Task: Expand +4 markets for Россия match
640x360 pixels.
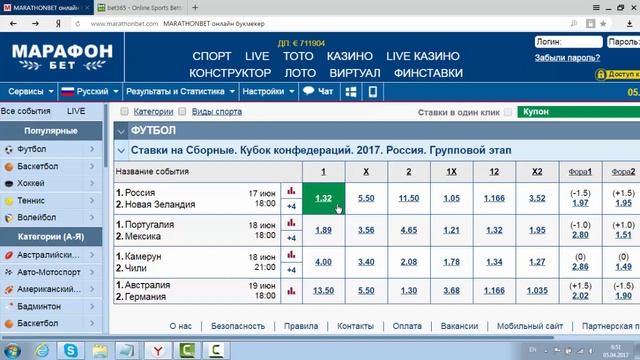Action: pyautogui.click(x=291, y=206)
